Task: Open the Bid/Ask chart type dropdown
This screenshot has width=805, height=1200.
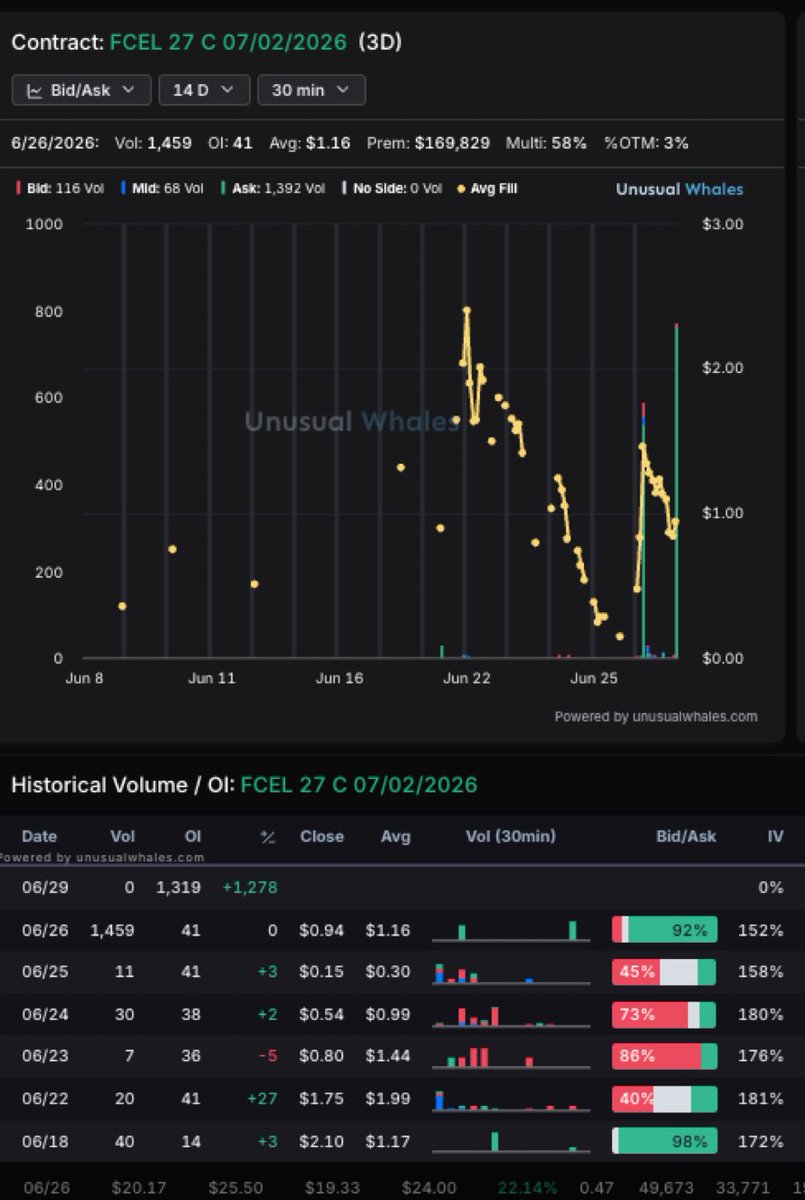Action: 81,90
